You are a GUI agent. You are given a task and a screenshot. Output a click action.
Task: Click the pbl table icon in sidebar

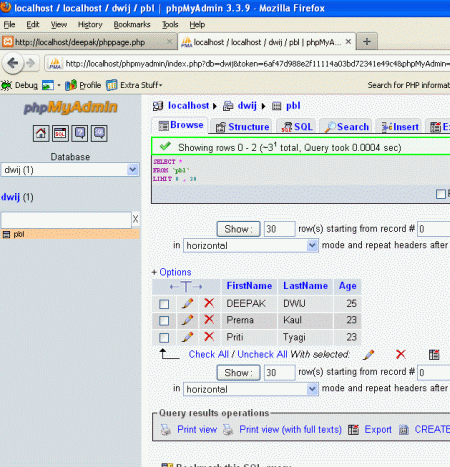pyautogui.click(x=6, y=234)
